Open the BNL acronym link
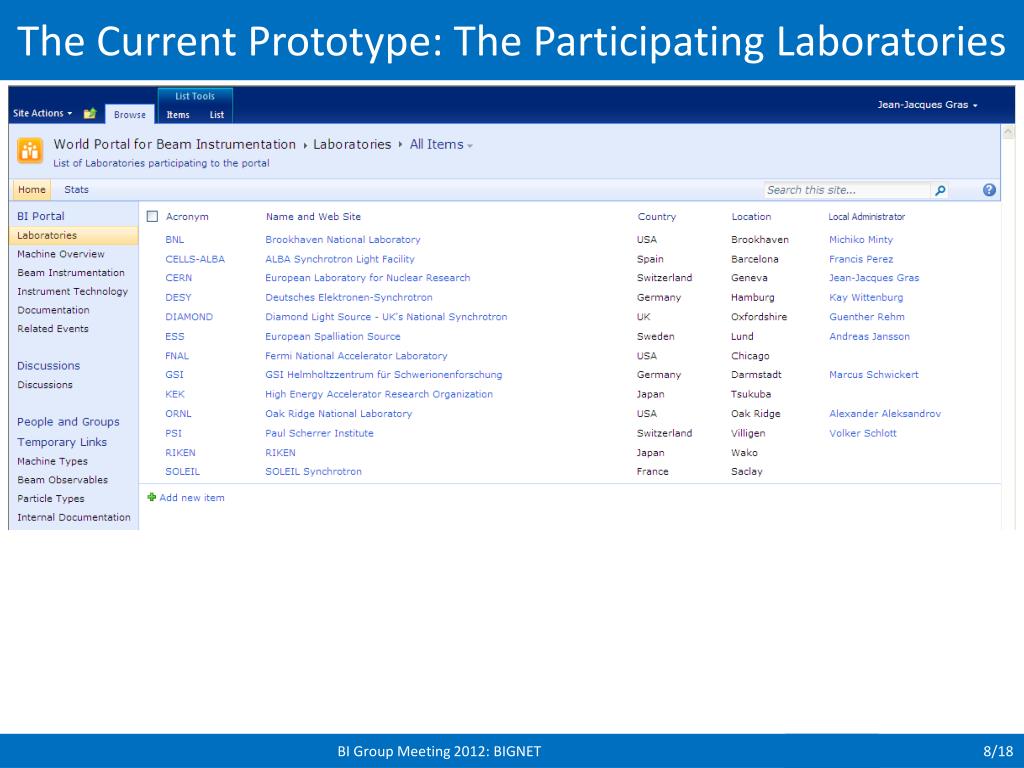 click(x=174, y=240)
